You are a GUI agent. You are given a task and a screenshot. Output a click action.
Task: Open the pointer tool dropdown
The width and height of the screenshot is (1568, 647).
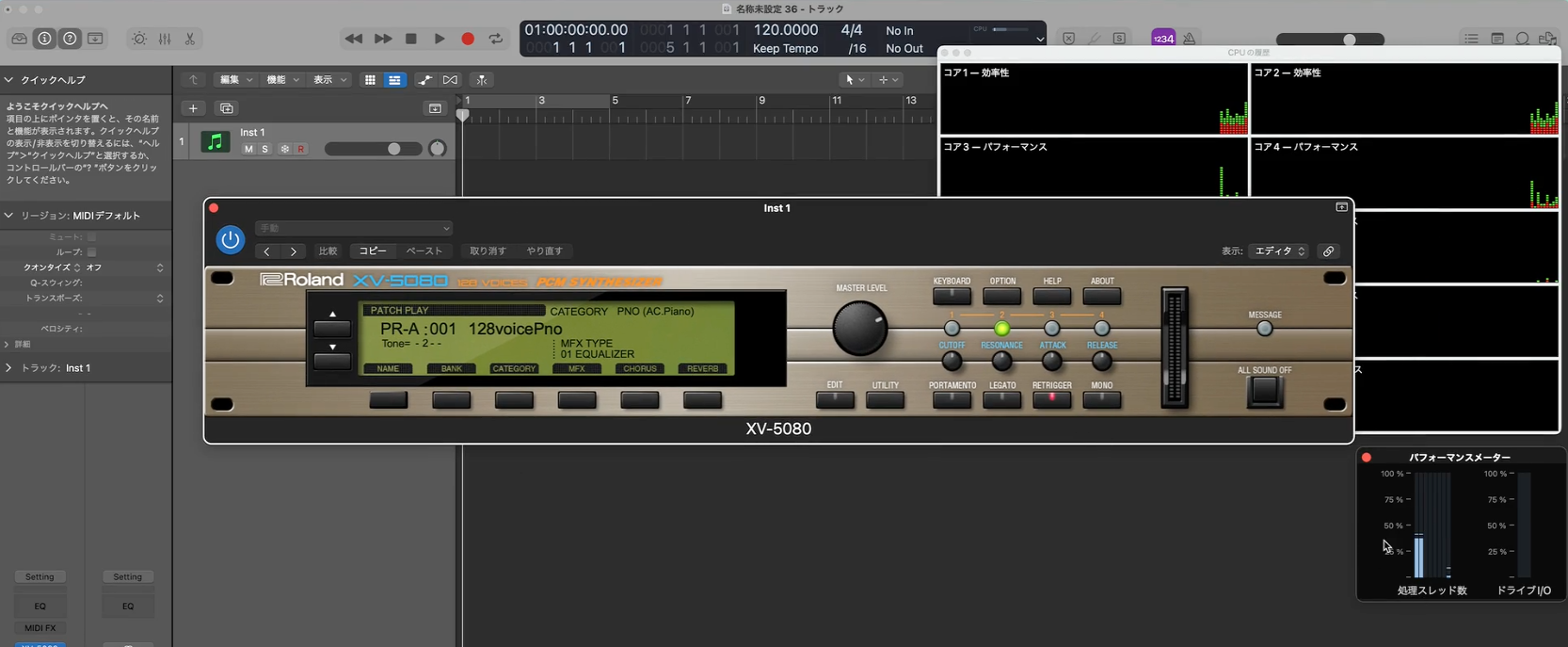tap(855, 80)
